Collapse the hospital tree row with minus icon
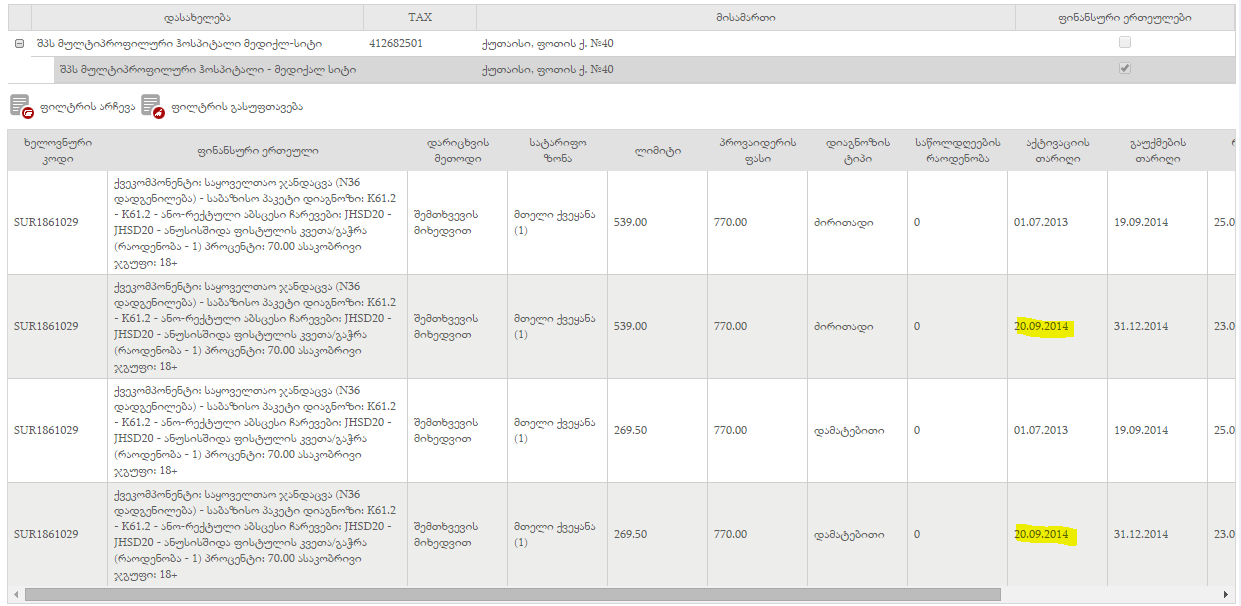1241x606 pixels. [x=19, y=44]
